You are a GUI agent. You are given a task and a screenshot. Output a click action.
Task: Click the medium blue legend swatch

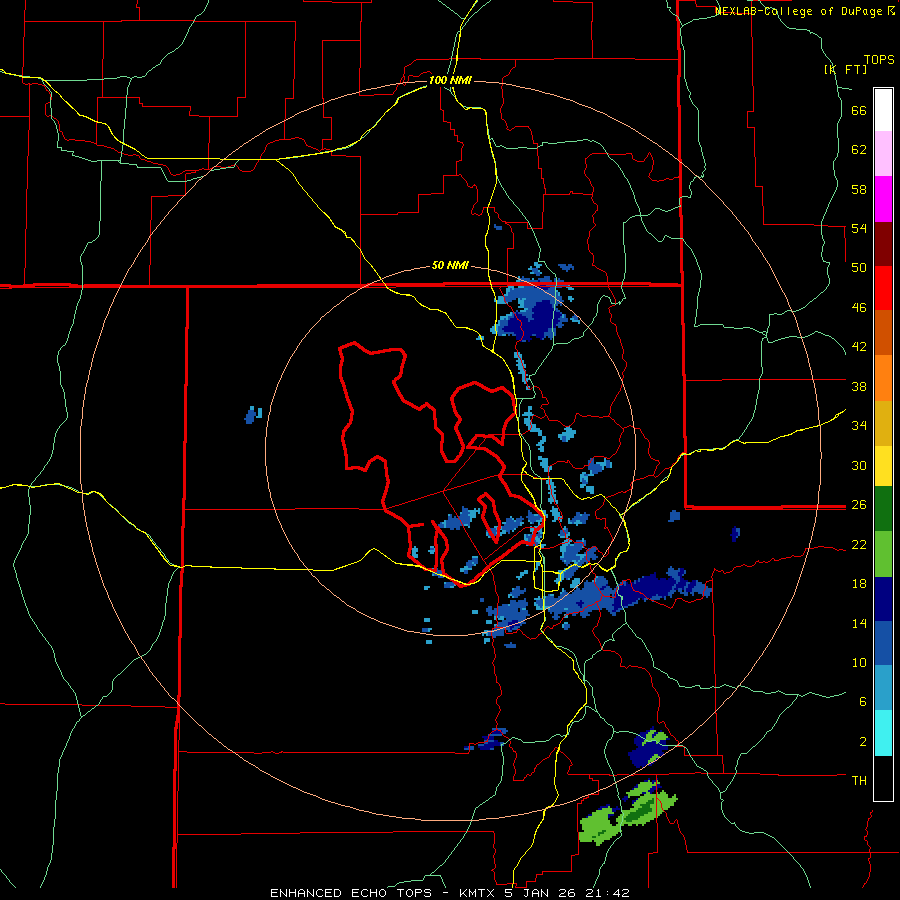pos(883,643)
